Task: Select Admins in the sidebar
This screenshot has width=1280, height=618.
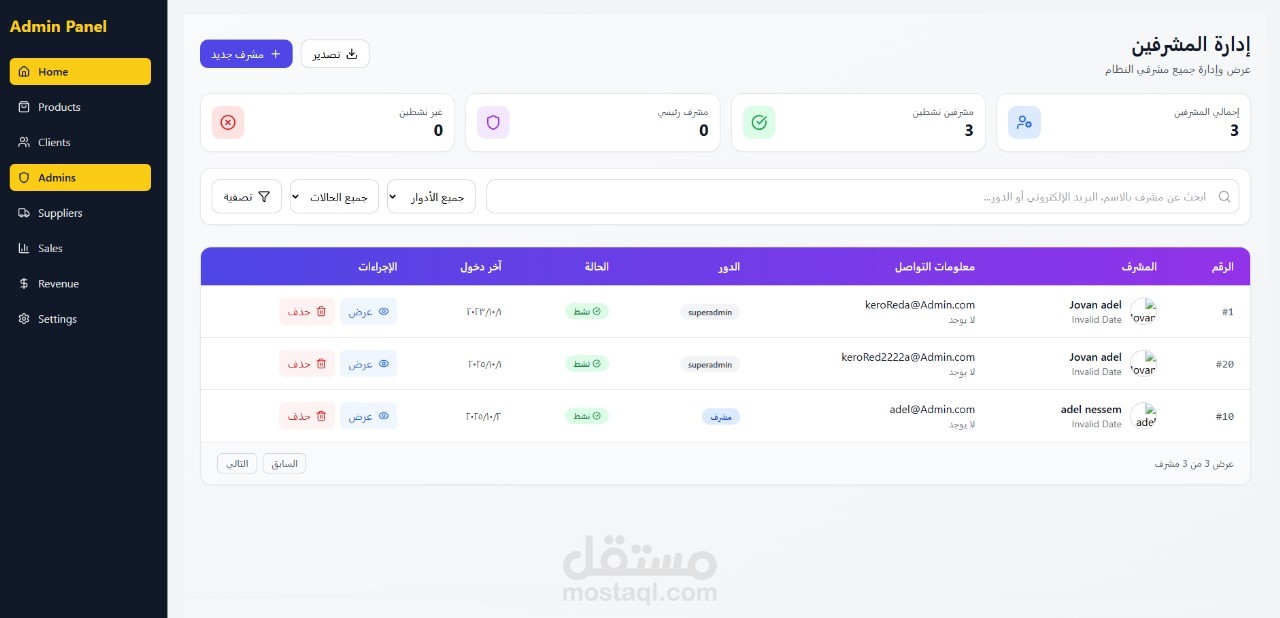Action: [x=80, y=177]
